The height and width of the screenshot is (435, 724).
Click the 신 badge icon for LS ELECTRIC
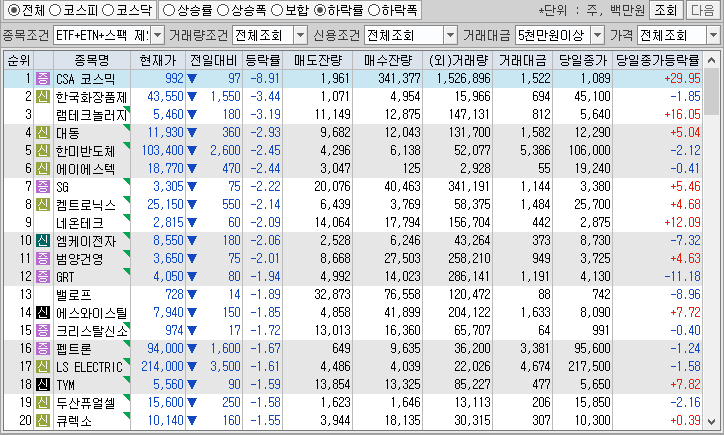(43, 367)
